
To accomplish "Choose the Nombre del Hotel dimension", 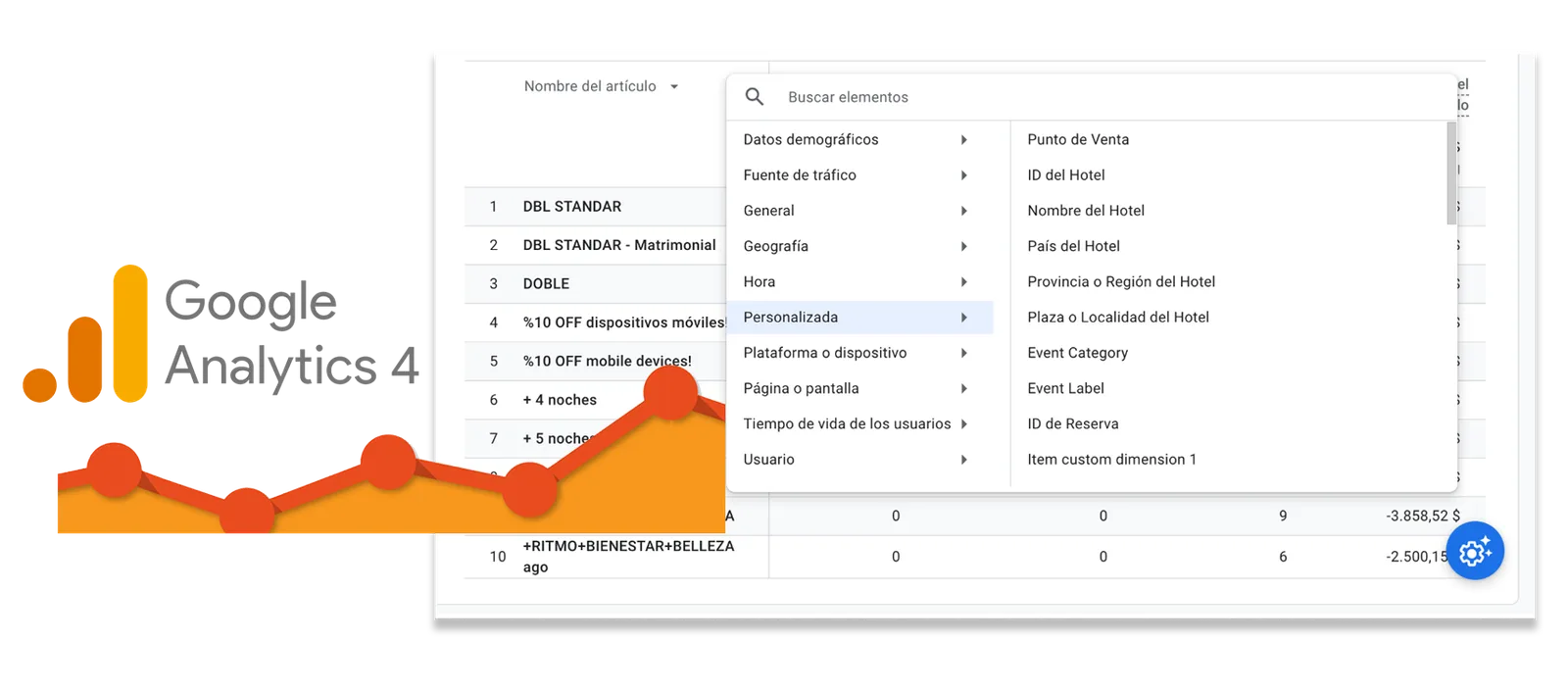I will click(x=1086, y=211).
